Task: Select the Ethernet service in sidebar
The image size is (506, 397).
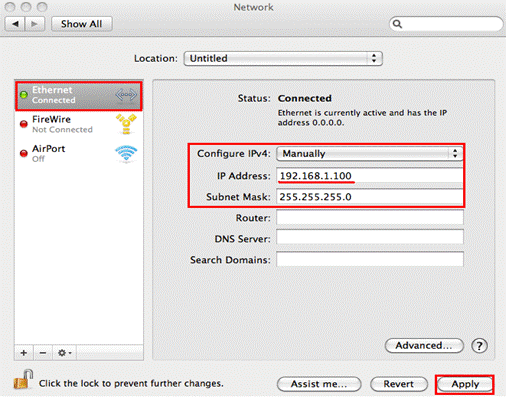Action: point(79,95)
